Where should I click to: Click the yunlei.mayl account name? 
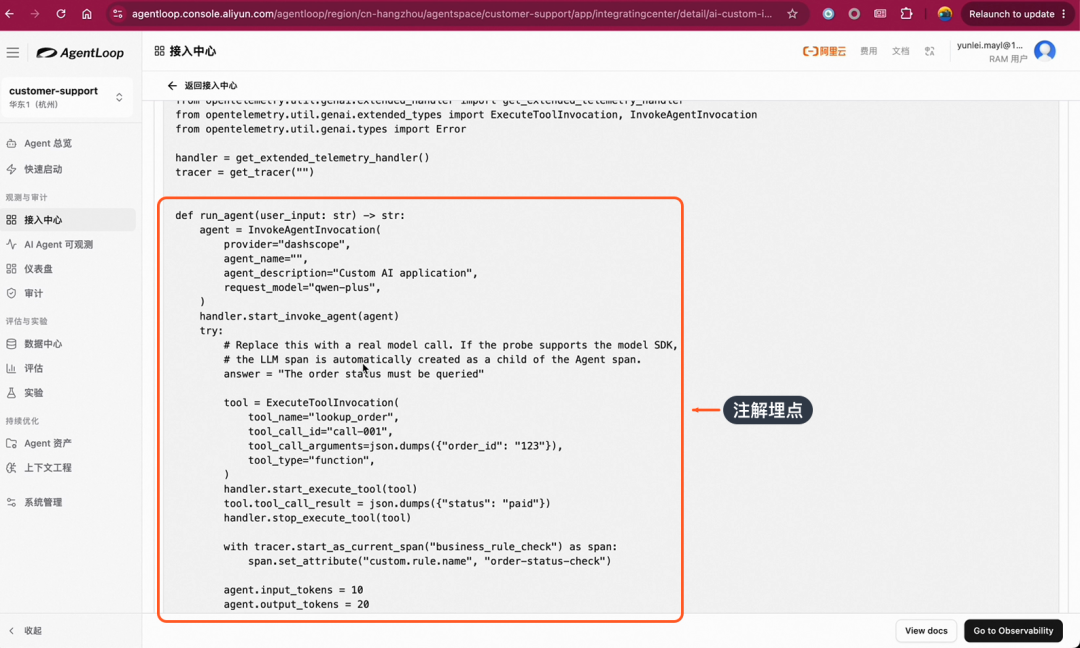990,45
